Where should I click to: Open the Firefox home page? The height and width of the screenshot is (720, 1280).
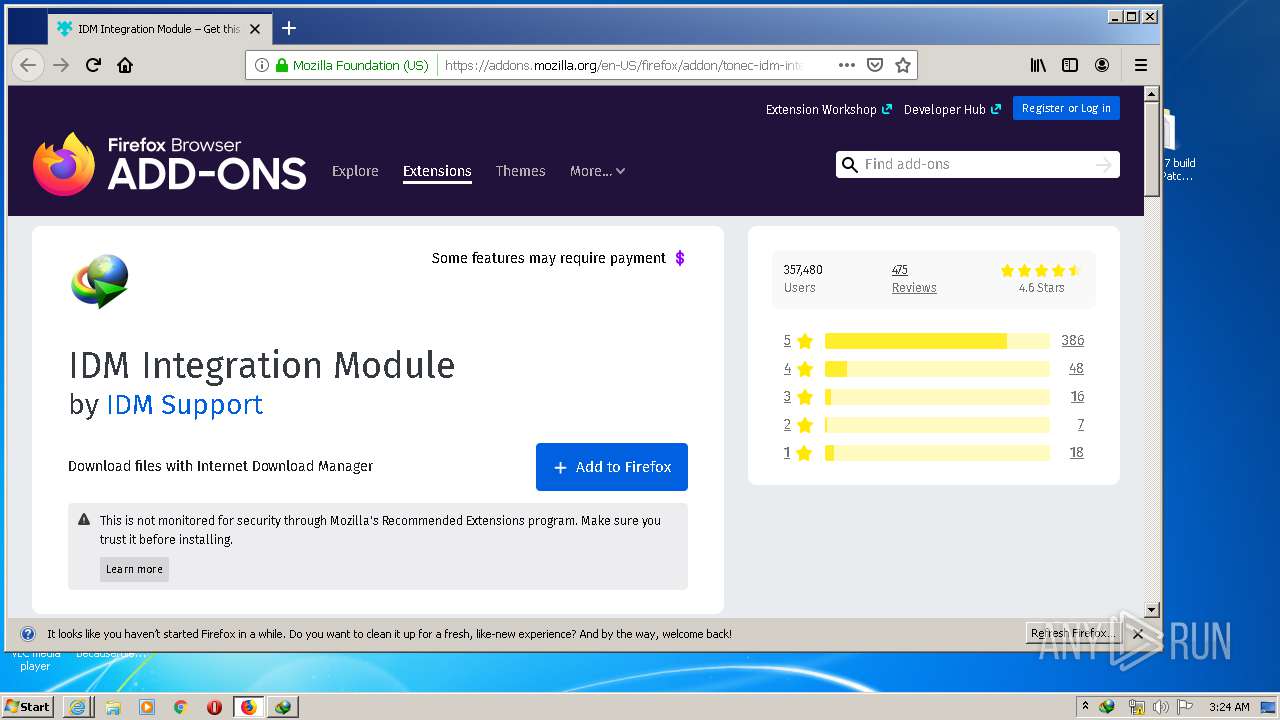(125, 65)
